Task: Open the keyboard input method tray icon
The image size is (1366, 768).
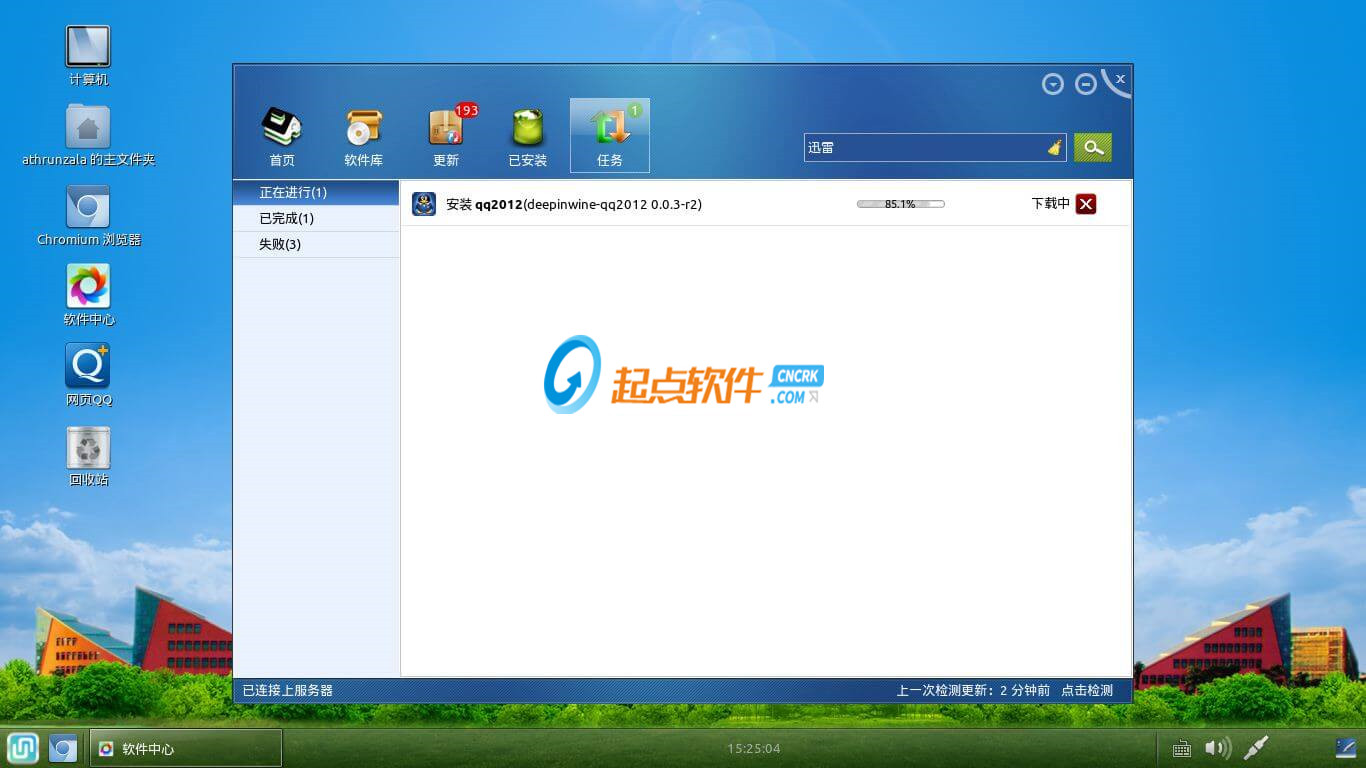Action: (x=1181, y=748)
